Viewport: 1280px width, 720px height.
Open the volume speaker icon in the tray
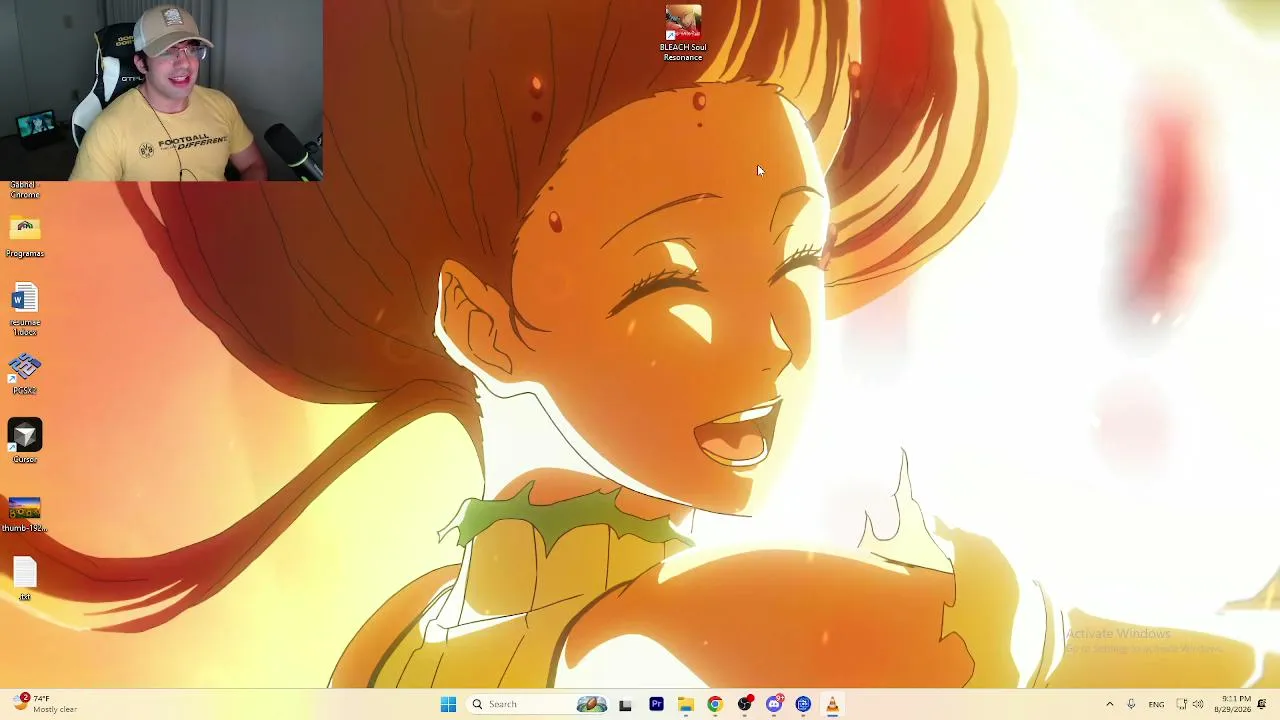pyautogui.click(x=1198, y=704)
